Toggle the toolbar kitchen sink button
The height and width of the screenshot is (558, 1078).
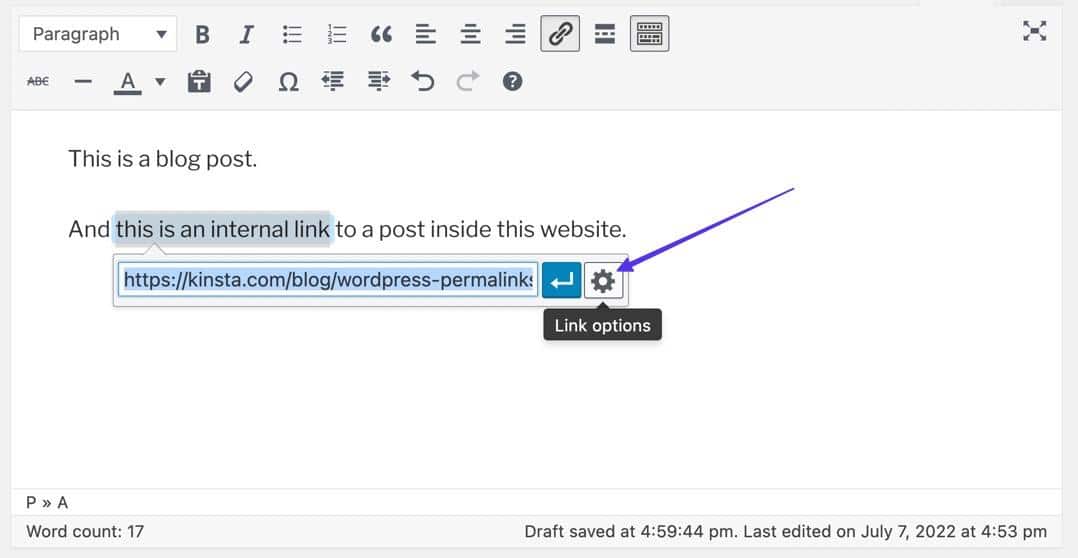(x=649, y=35)
